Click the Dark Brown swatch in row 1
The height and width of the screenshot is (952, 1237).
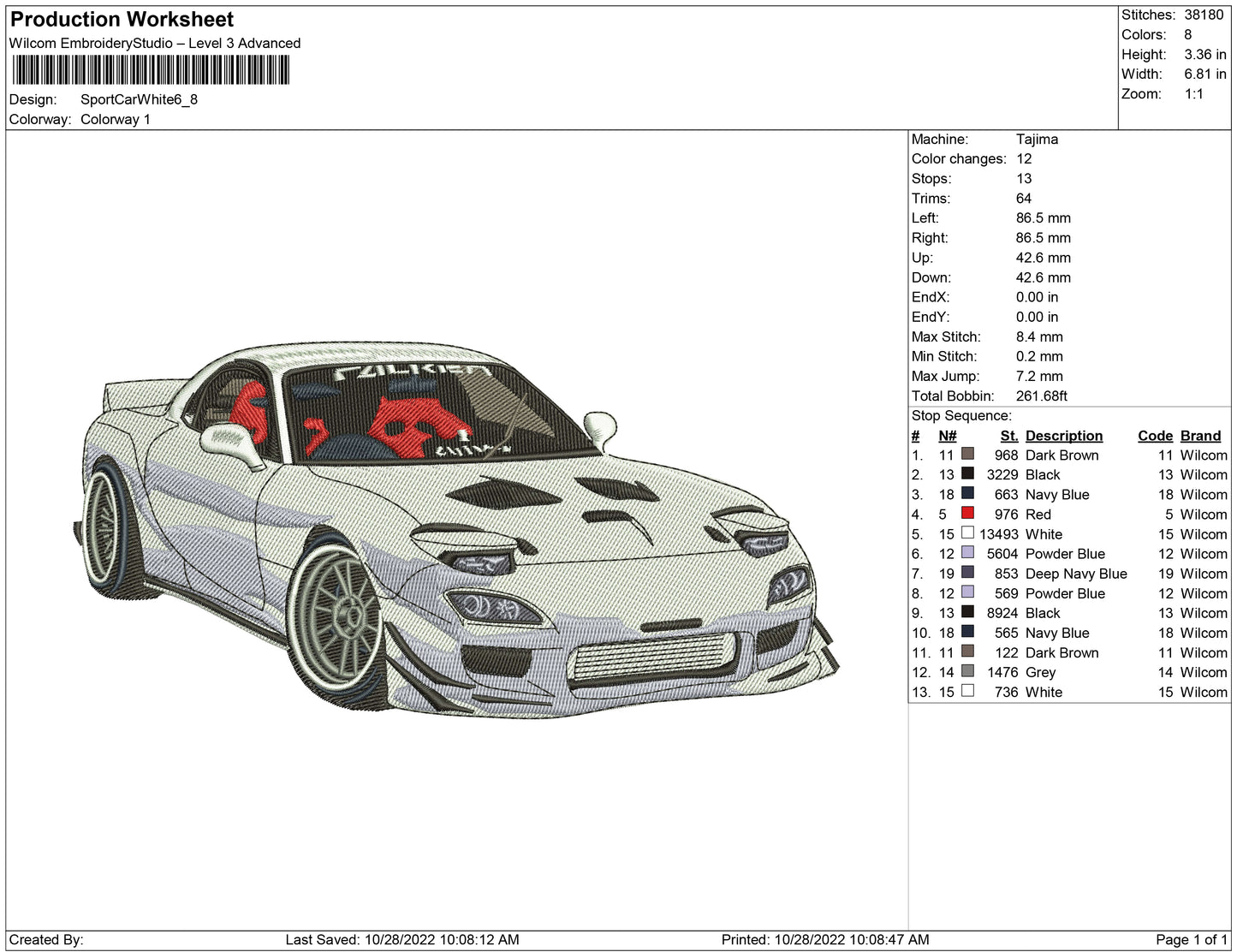967,454
